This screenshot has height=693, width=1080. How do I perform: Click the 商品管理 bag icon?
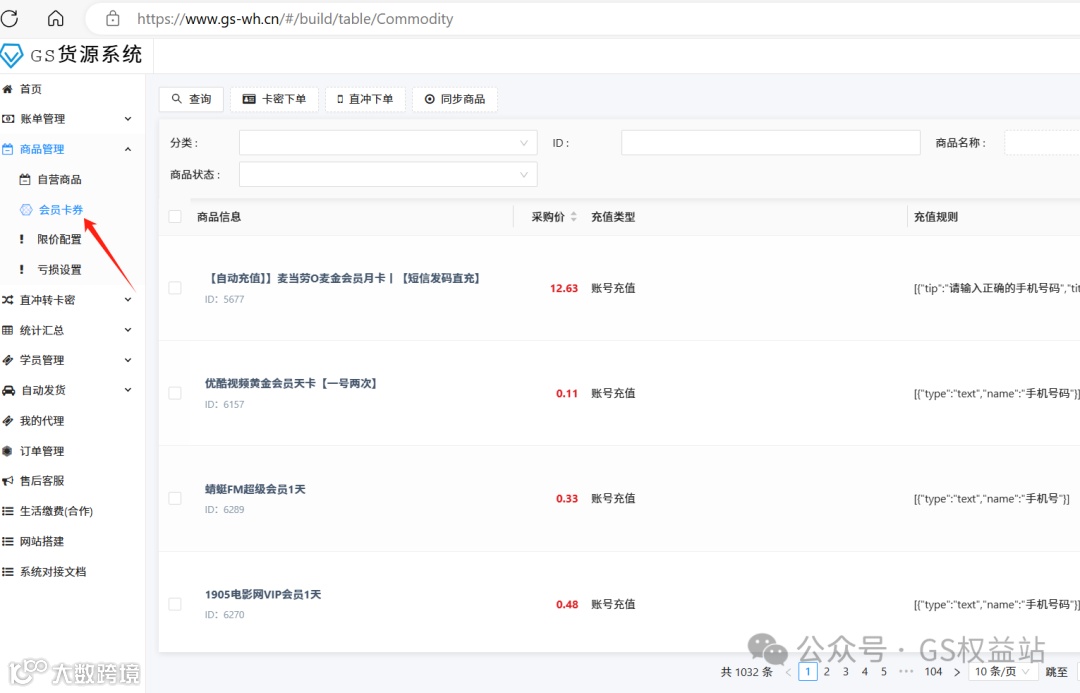(x=8, y=149)
